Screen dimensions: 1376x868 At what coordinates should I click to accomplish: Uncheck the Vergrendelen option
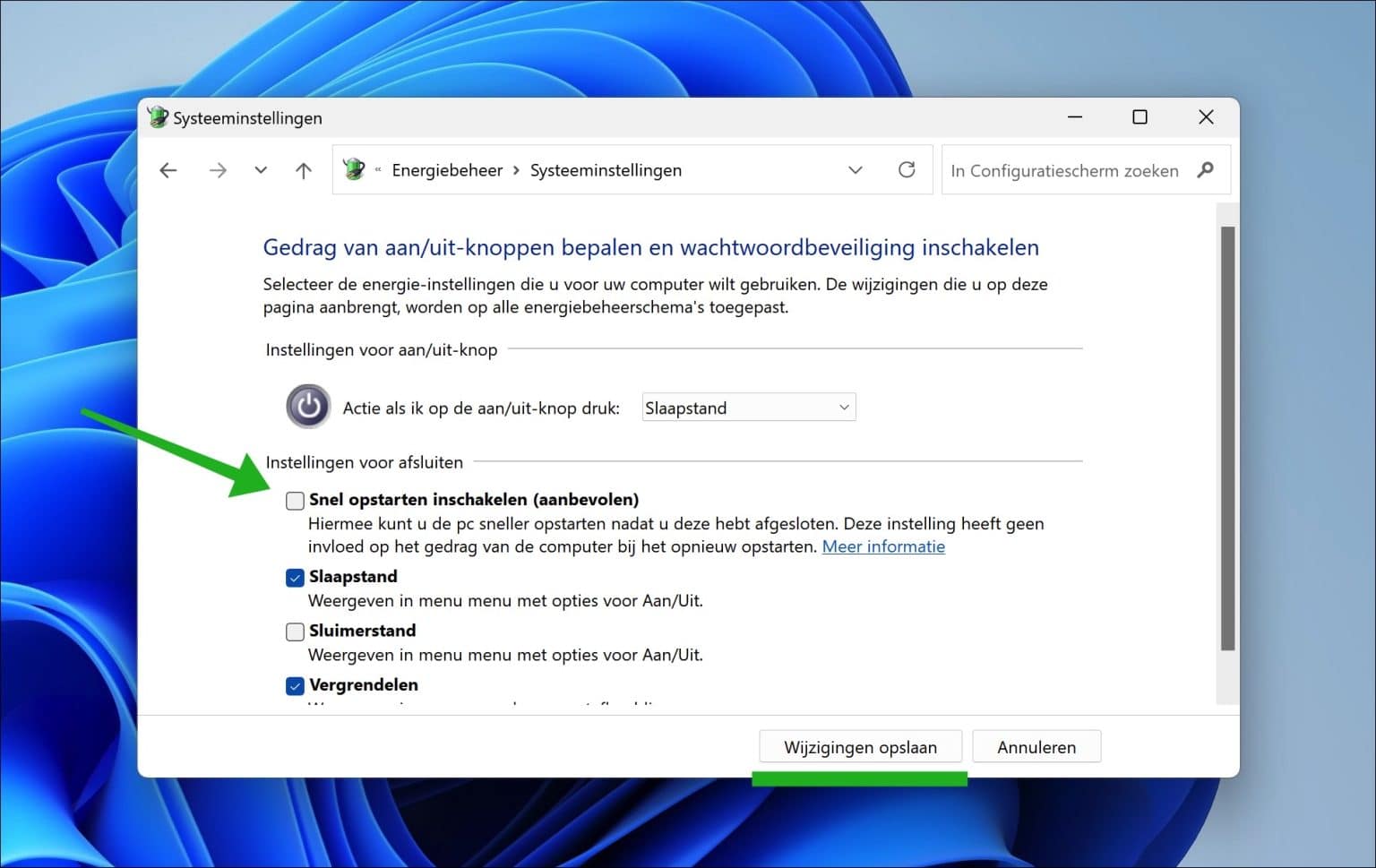point(295,685)
